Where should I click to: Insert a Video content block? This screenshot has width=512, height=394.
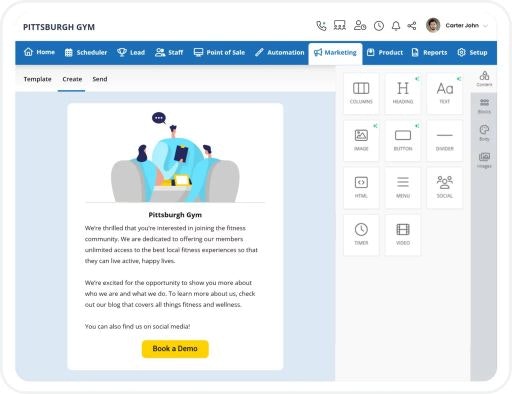tap(403, 235)
